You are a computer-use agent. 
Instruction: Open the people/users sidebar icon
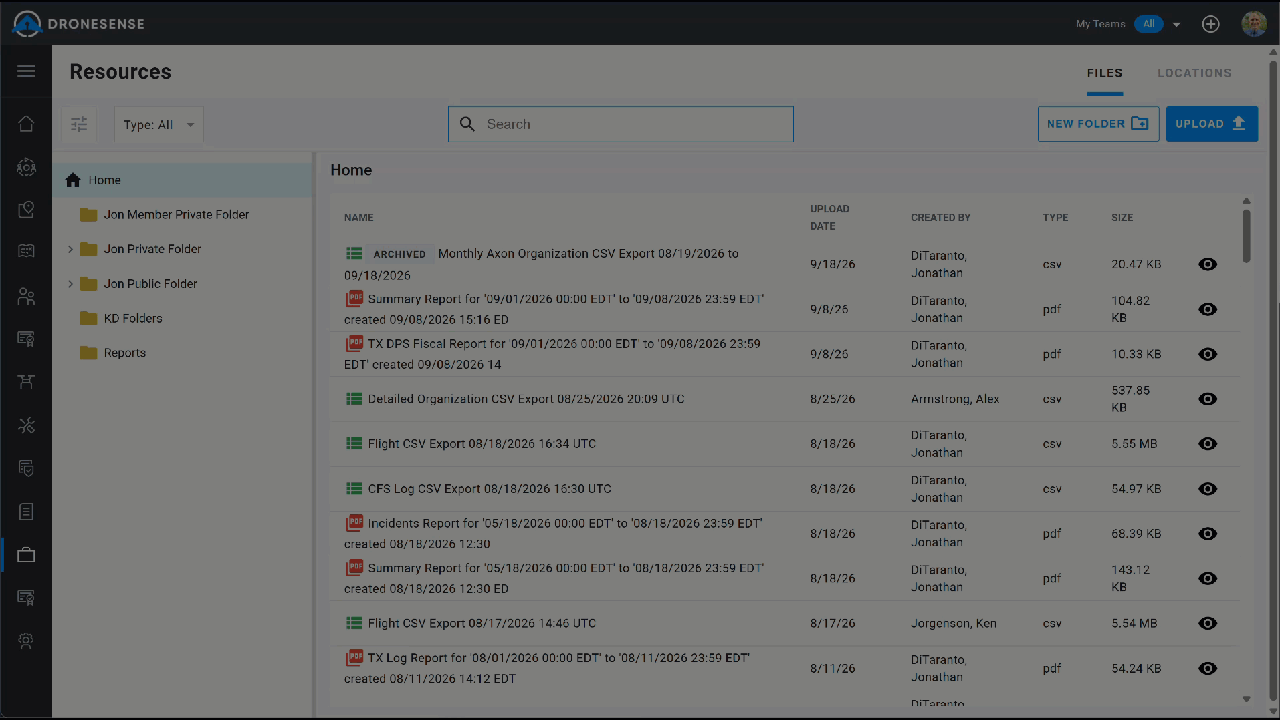26,296
